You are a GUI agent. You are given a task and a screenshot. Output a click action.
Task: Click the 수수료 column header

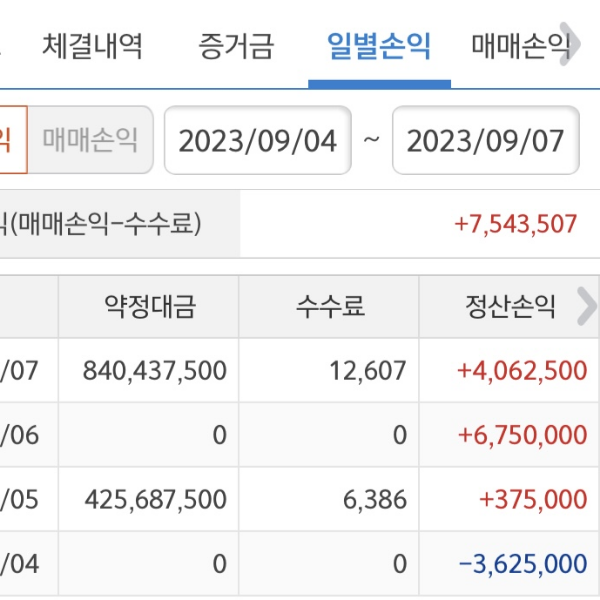(x=329, y=307)
